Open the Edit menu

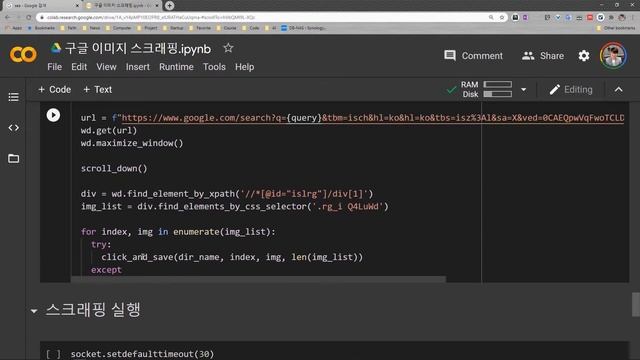[x=79, y=67]
